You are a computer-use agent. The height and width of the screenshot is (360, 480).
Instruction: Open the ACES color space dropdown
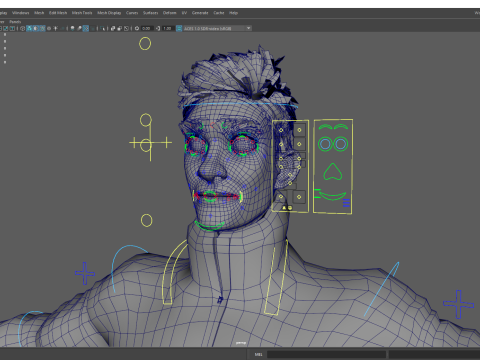218,28
